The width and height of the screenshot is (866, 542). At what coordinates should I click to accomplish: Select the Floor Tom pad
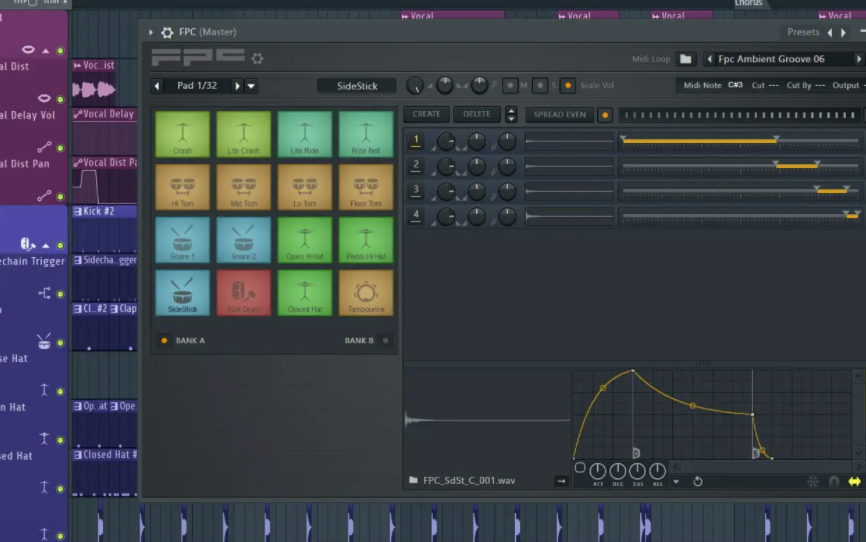(x=366, y=187)
